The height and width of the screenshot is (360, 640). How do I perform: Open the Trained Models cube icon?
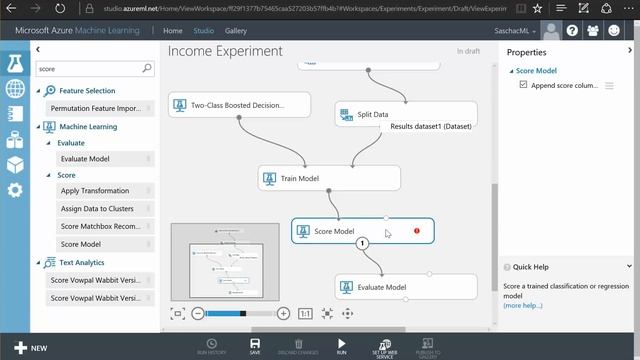(x=15, y=165)
